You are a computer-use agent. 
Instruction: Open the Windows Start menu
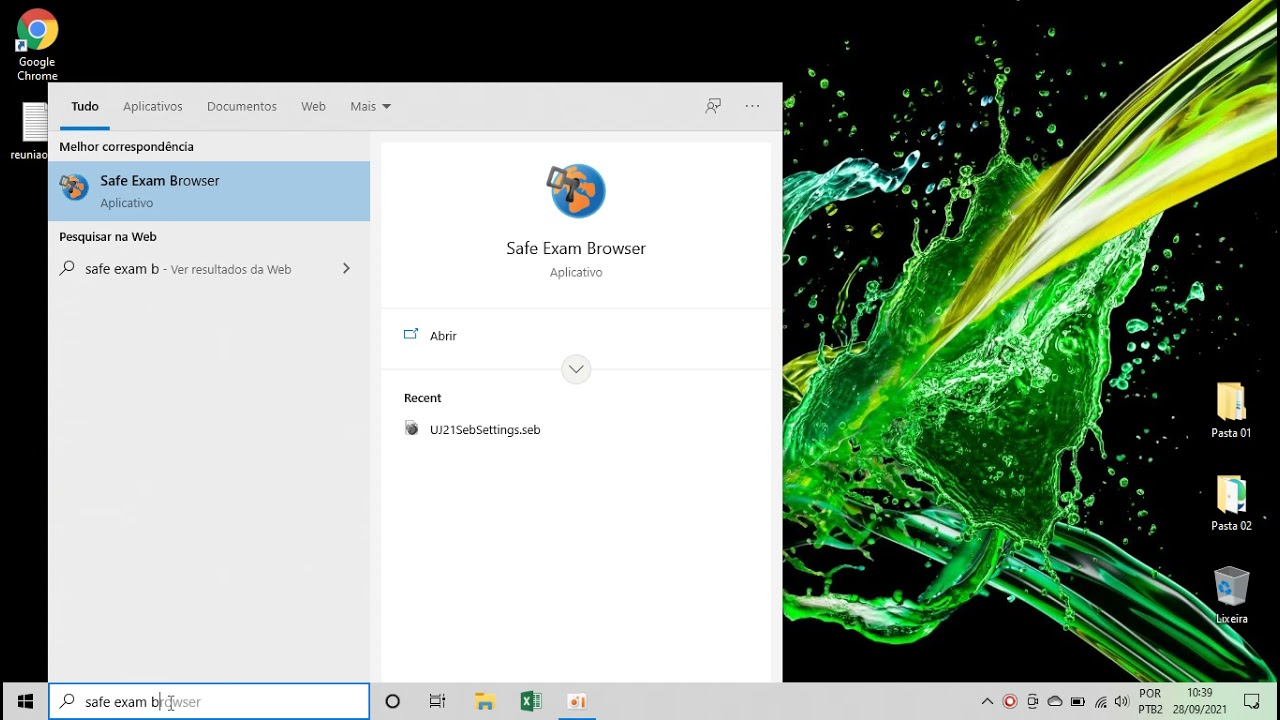click(x=25, y=701)
